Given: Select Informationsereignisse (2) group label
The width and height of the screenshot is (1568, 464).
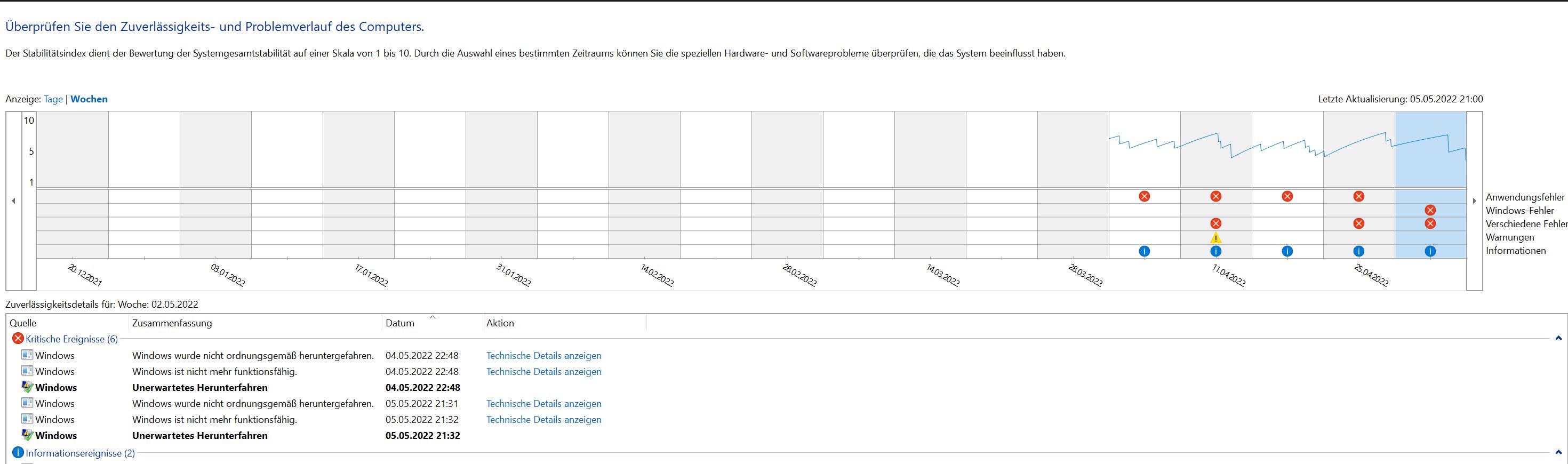Looking at the screenshot, I should coord(81,454).
